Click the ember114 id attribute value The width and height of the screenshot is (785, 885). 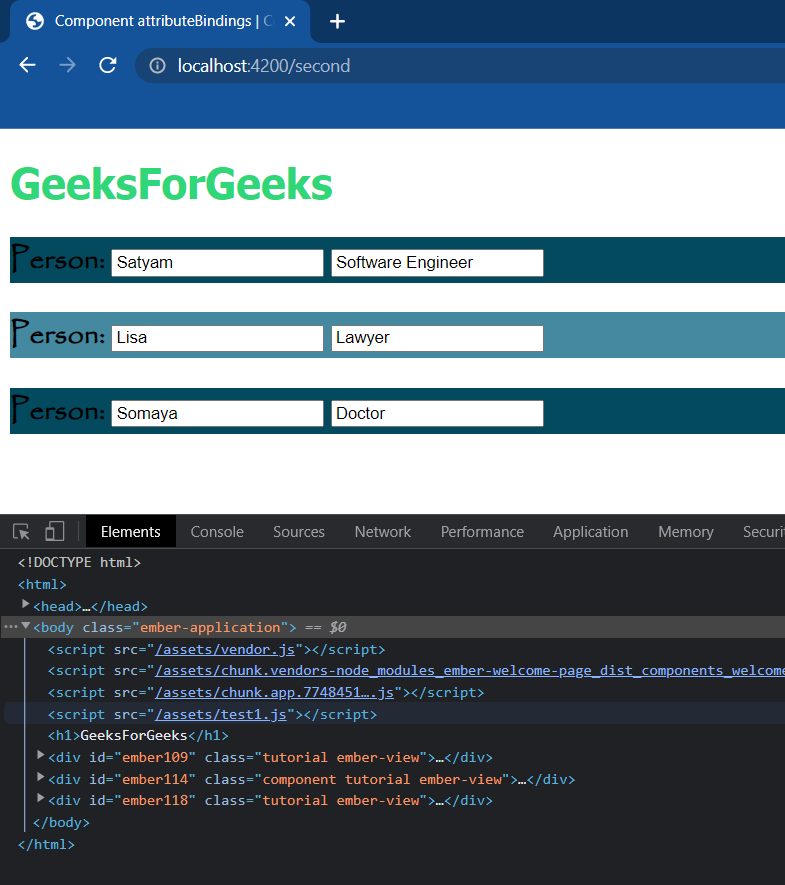click(x=155, y=779)
